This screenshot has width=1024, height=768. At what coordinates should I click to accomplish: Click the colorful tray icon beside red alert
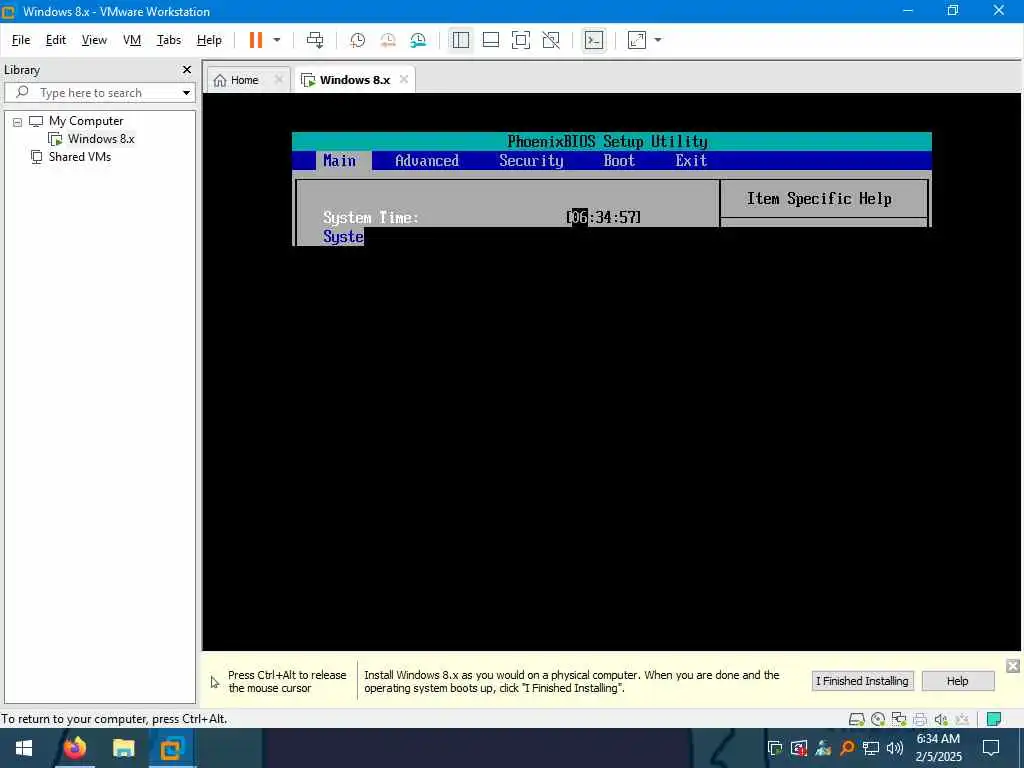coord(823,748)
